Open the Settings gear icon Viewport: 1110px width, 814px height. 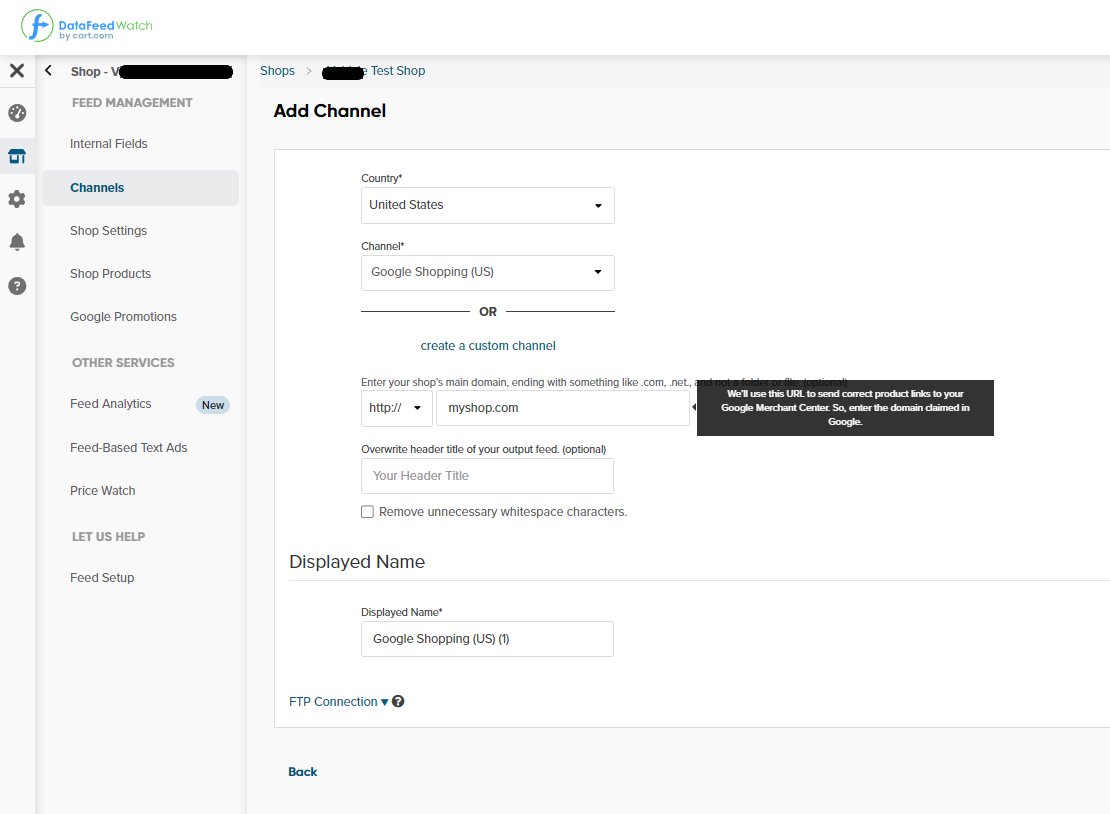(x=16, y=199)
